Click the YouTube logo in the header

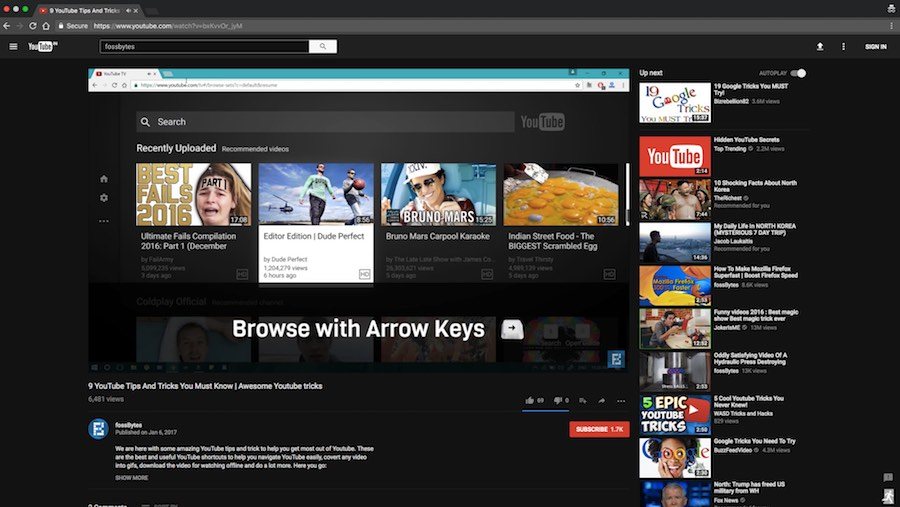point(42,46)
